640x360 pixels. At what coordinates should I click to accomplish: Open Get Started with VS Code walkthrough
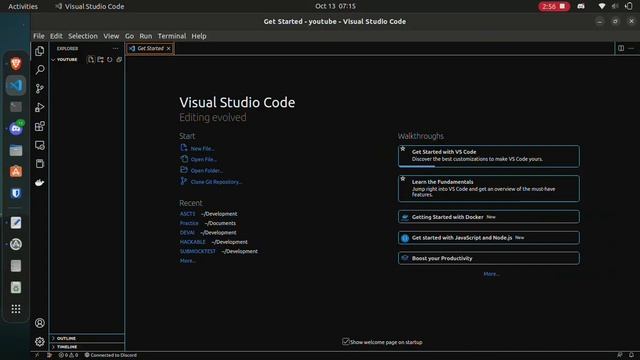coord(489,156)
